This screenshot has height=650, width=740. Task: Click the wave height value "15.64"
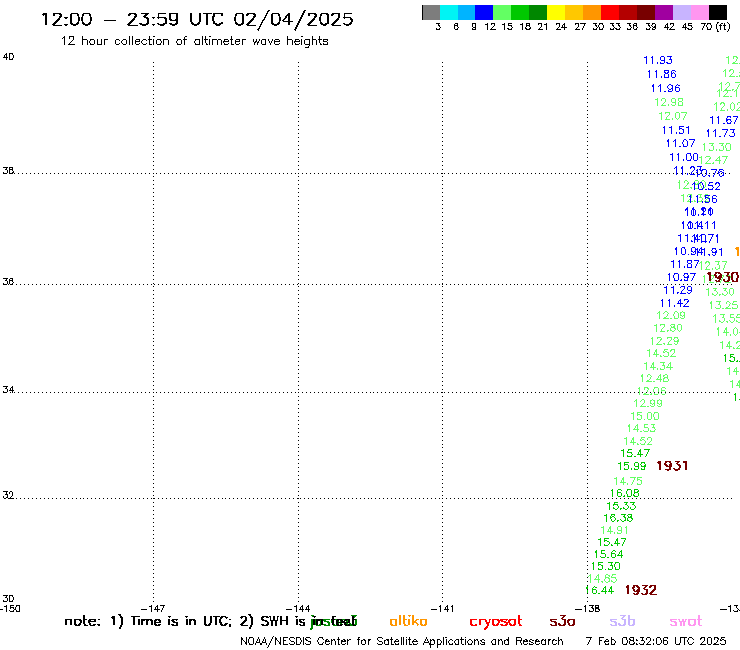pos(609,555)
